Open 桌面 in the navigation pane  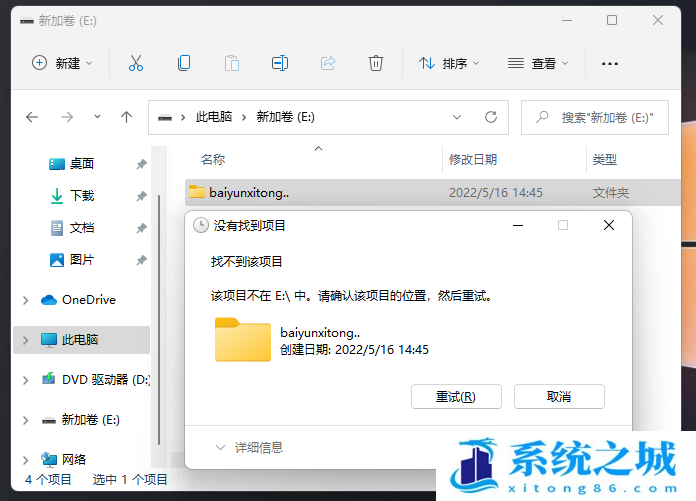tap(71, 164)
